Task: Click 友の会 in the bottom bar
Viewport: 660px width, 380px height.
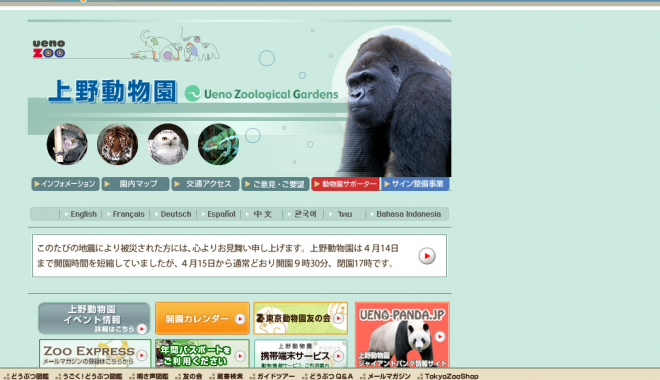Action: tap(192, 376)
